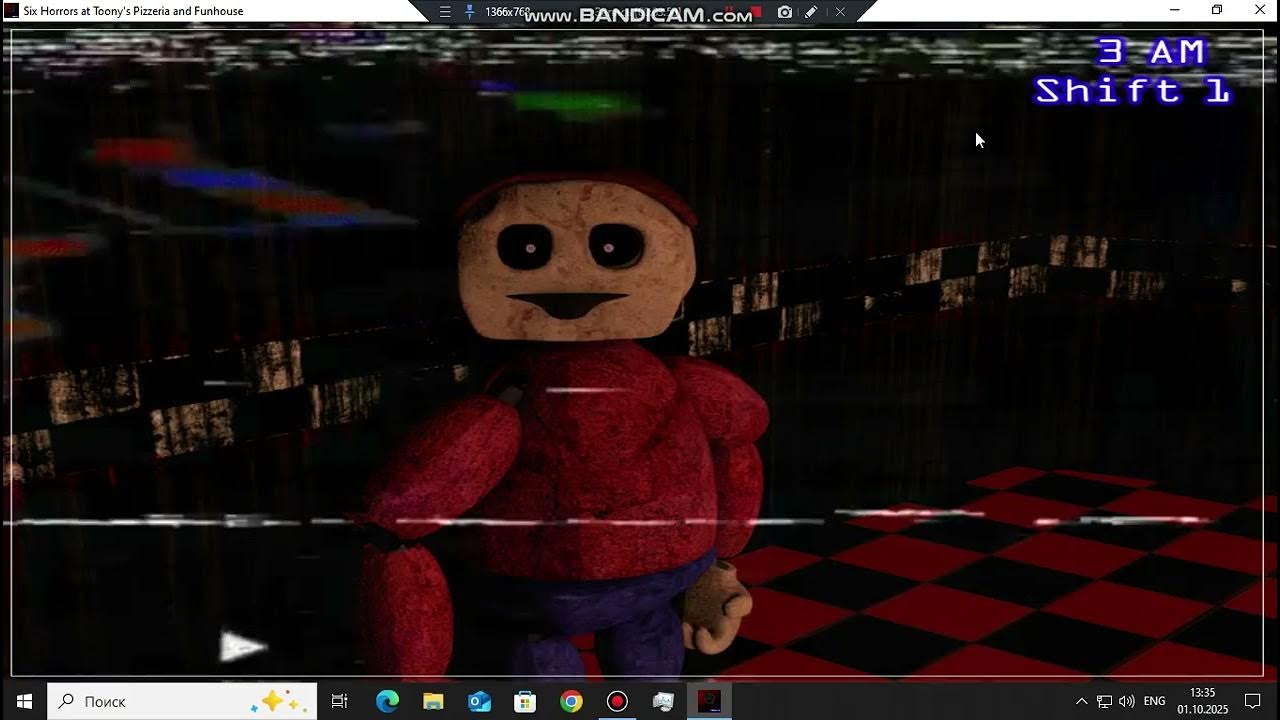
Task: Close the Bandicam recording toolbar
Action: pyautogui.click(x=840, y=12)
